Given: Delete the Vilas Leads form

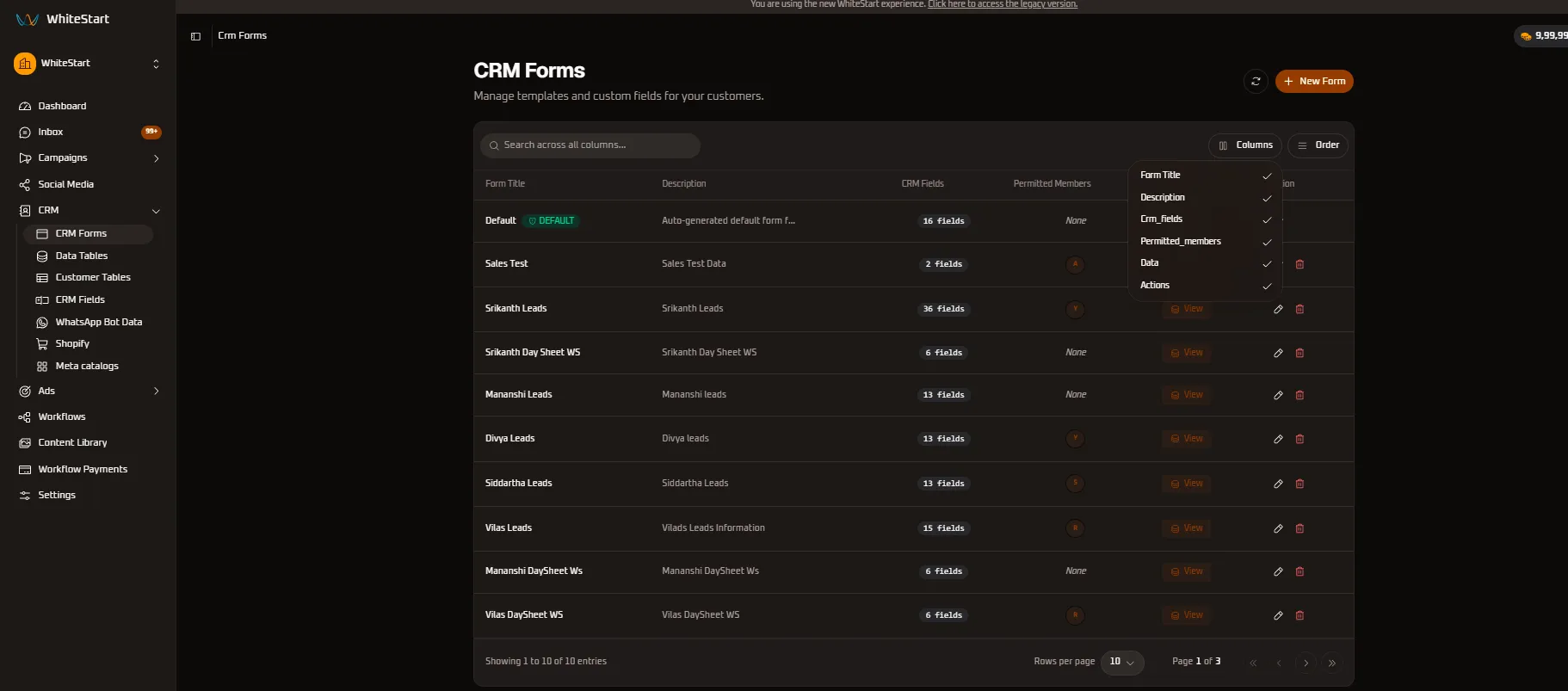Looking at the screenshot, I should (x=1299, y=528).
